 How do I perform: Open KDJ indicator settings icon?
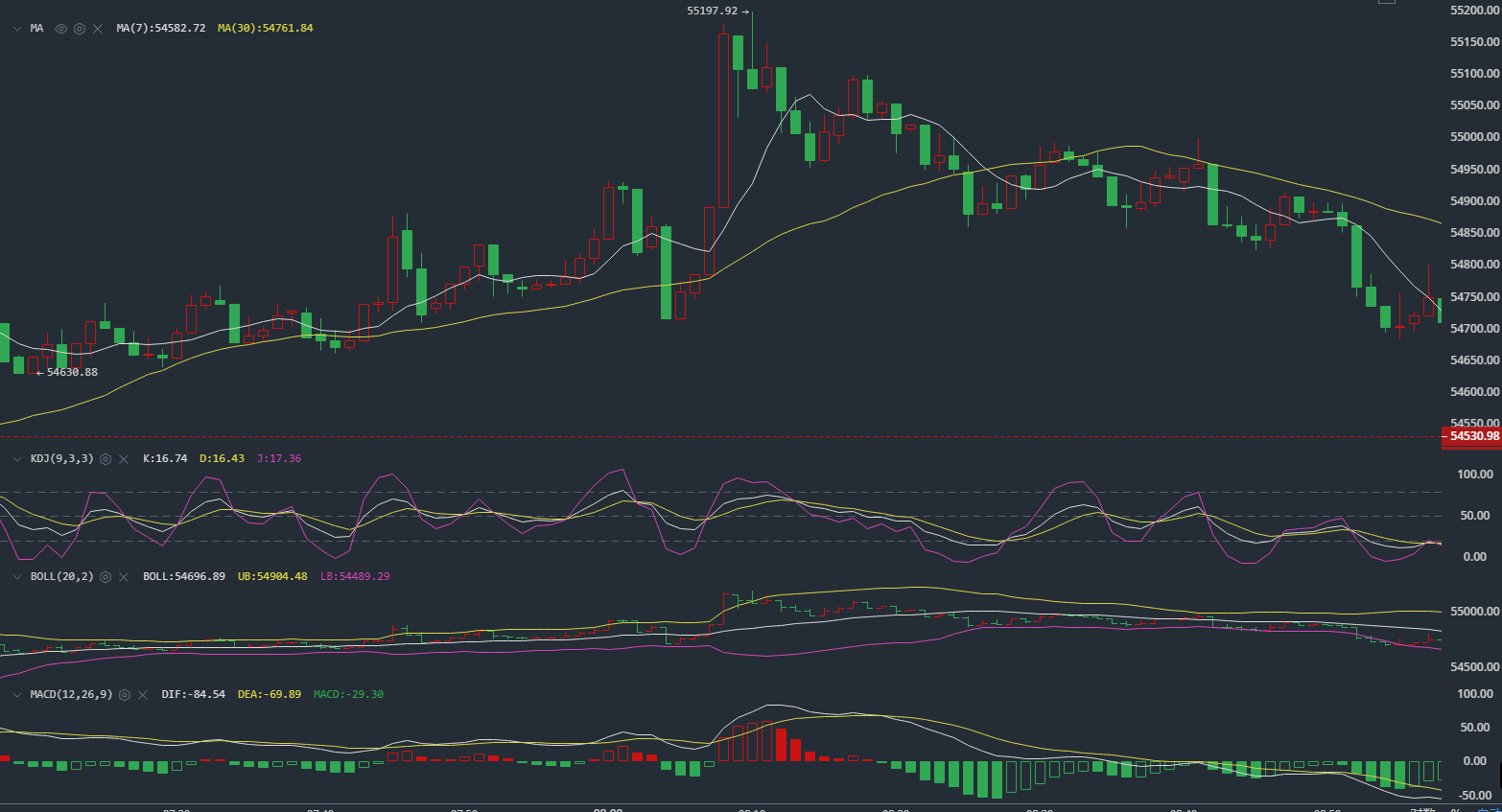coord(106,459)
